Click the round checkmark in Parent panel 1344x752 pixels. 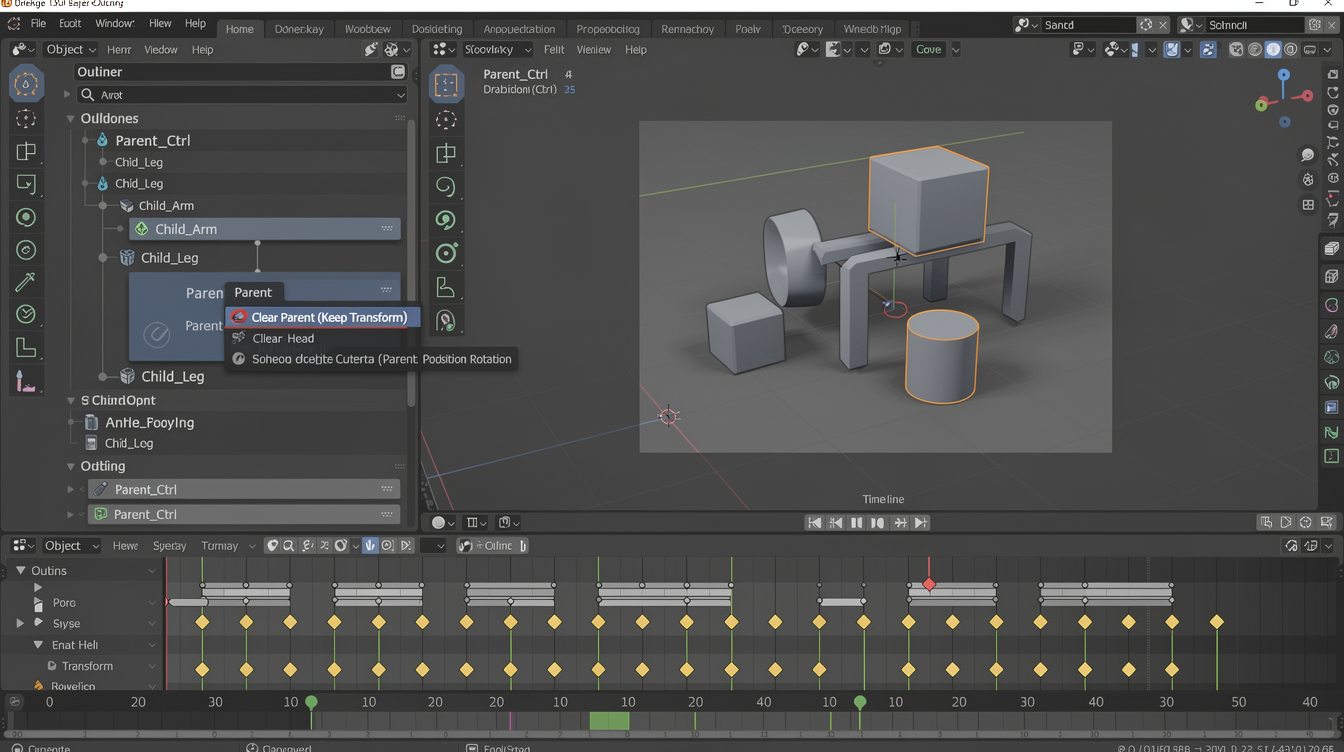coord(157,335)
